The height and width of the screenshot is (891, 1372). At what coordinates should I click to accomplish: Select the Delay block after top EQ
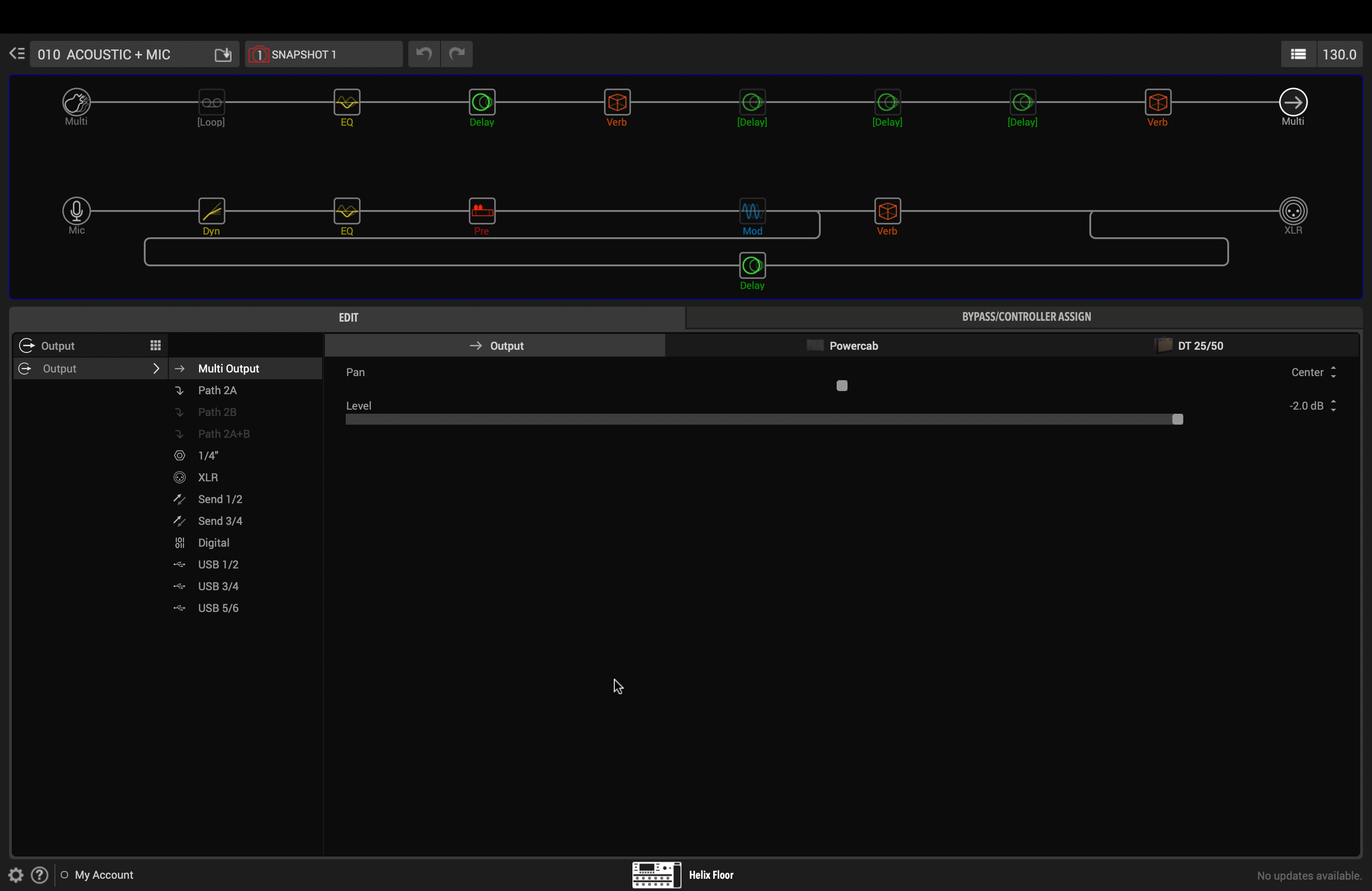[x=482, y=103]
